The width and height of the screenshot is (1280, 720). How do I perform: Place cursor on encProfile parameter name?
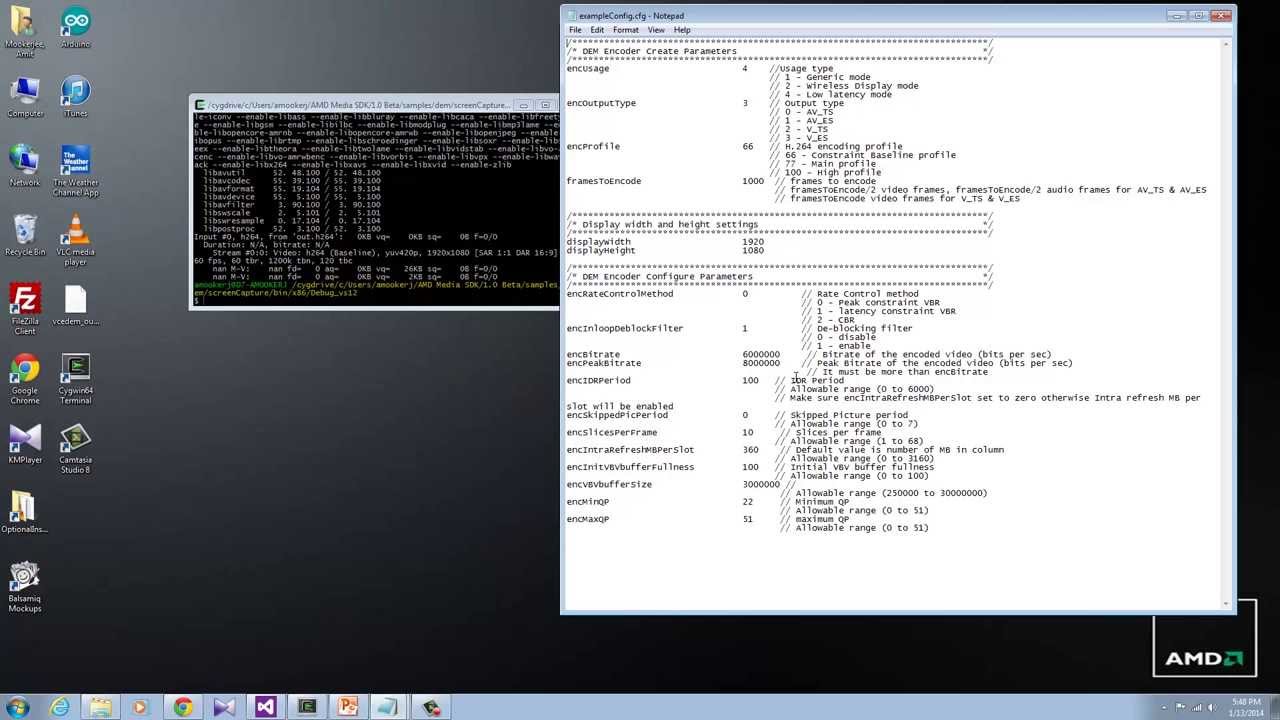(x=593, y=146)
